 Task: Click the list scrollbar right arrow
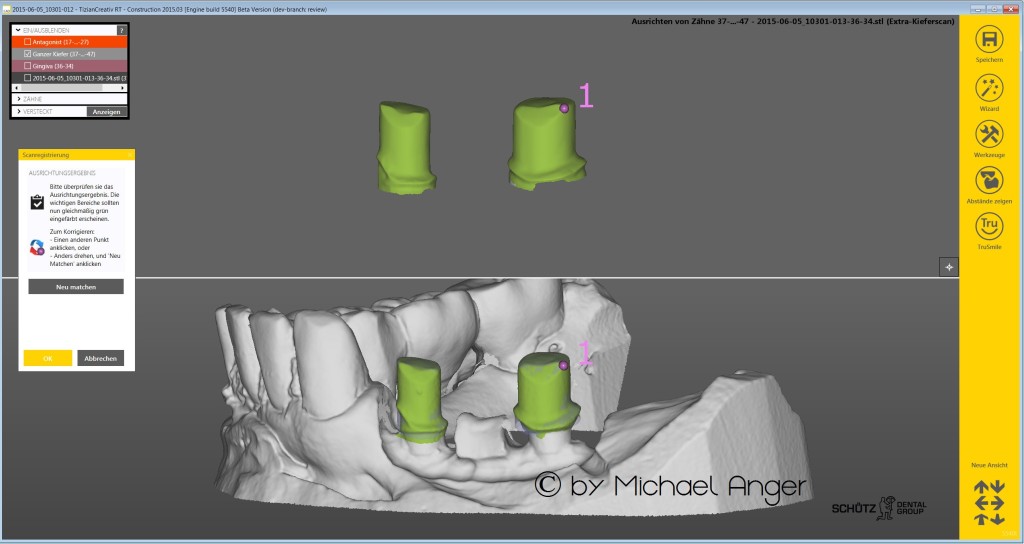[123, 88]
